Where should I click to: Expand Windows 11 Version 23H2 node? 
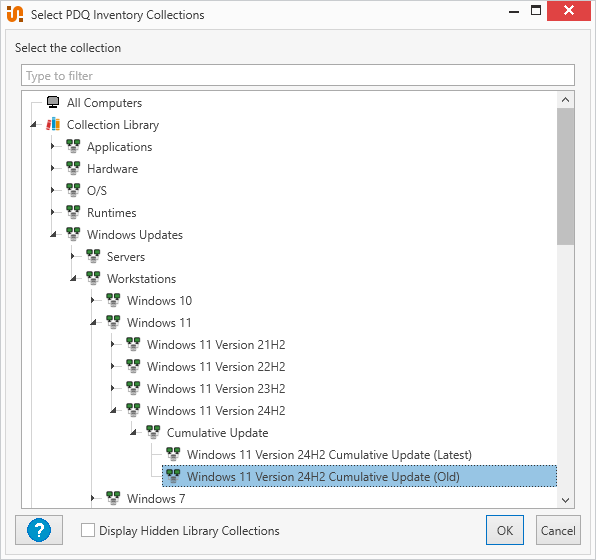pos(113,389)
